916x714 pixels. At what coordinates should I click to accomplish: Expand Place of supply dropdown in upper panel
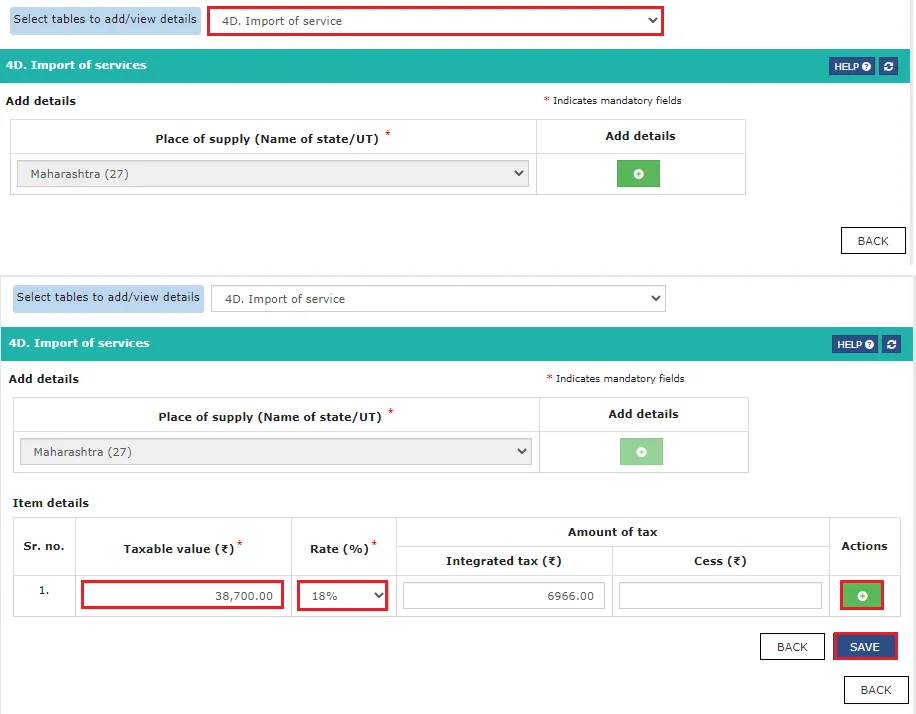click(273, 174)
